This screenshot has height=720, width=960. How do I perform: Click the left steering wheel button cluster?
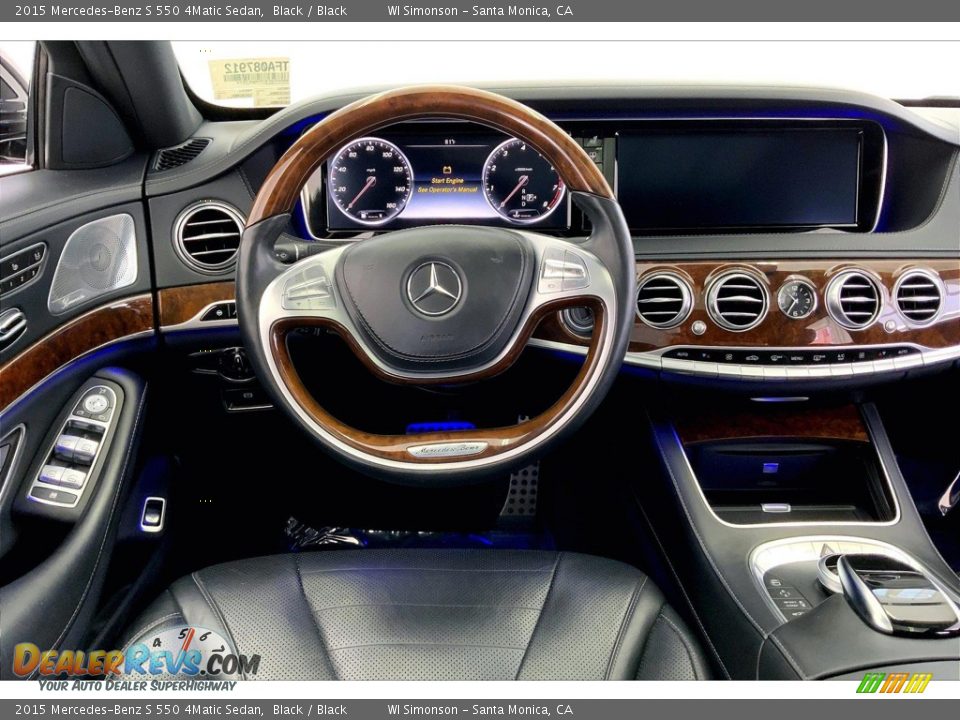[x=308, y=287]
